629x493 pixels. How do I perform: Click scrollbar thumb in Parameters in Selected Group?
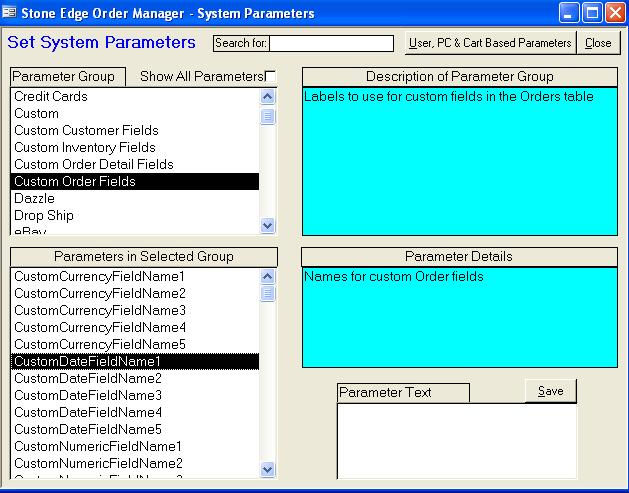click(268, 293)
